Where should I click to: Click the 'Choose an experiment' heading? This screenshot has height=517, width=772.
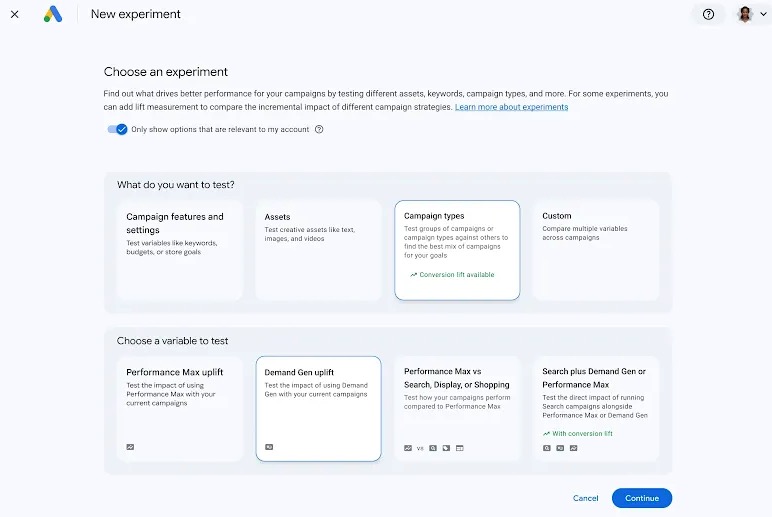tap(165, 72)
